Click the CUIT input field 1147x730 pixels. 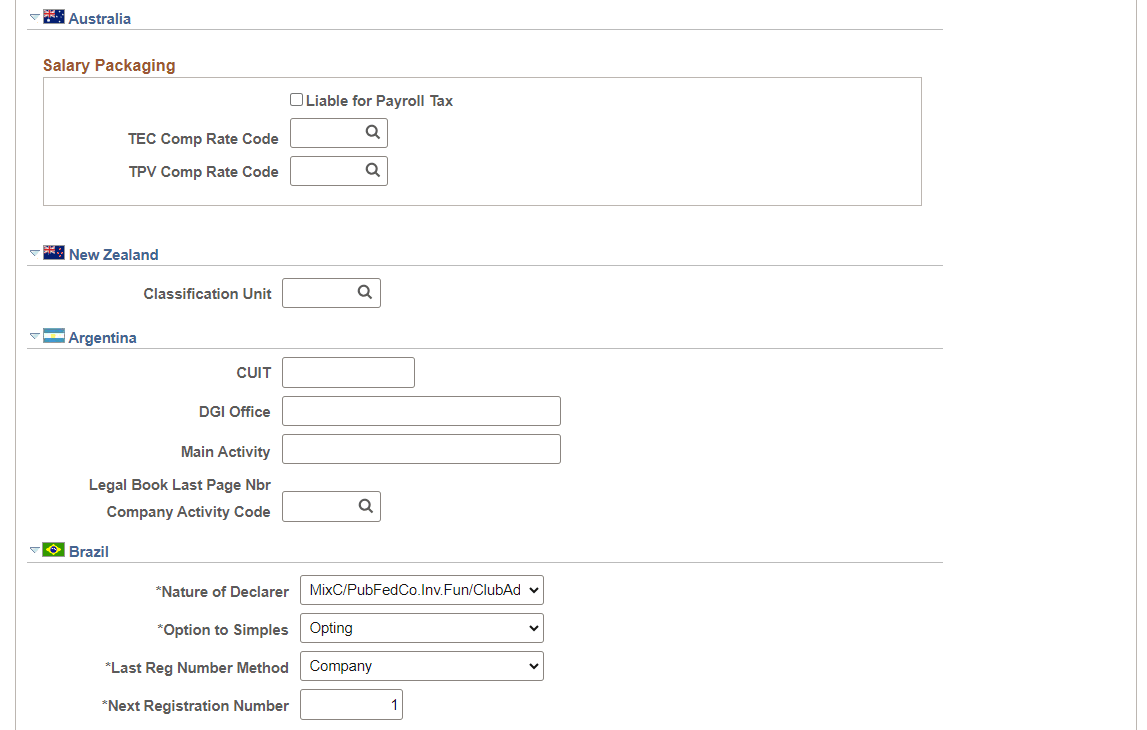coord(347,372)
